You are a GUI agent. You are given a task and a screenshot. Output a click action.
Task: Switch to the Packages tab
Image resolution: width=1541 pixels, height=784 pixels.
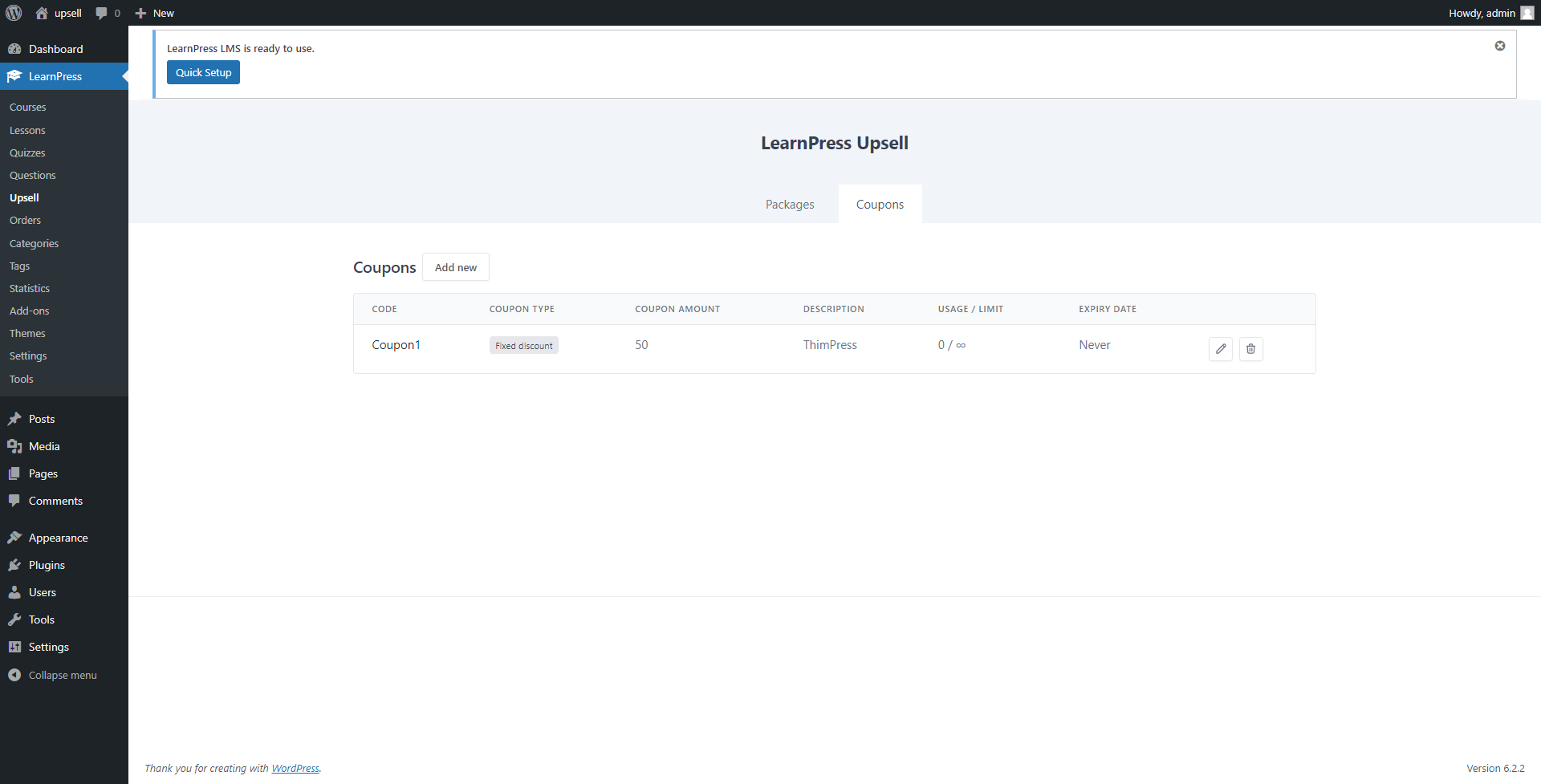[790, 205]
